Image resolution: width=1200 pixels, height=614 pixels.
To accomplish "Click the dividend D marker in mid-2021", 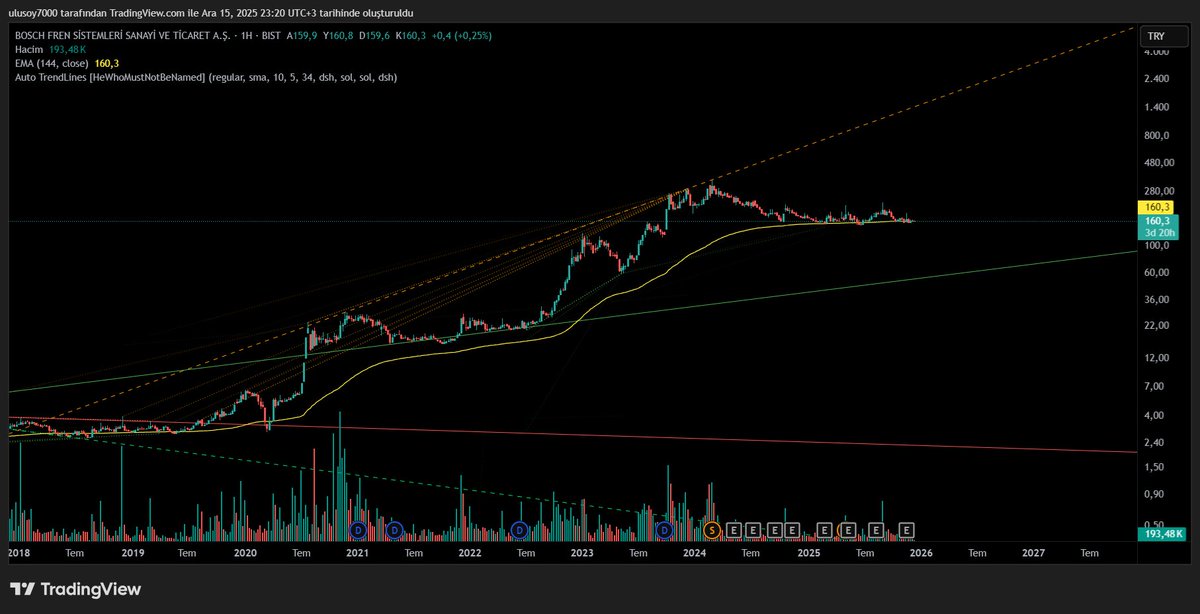I will (395, 529).
